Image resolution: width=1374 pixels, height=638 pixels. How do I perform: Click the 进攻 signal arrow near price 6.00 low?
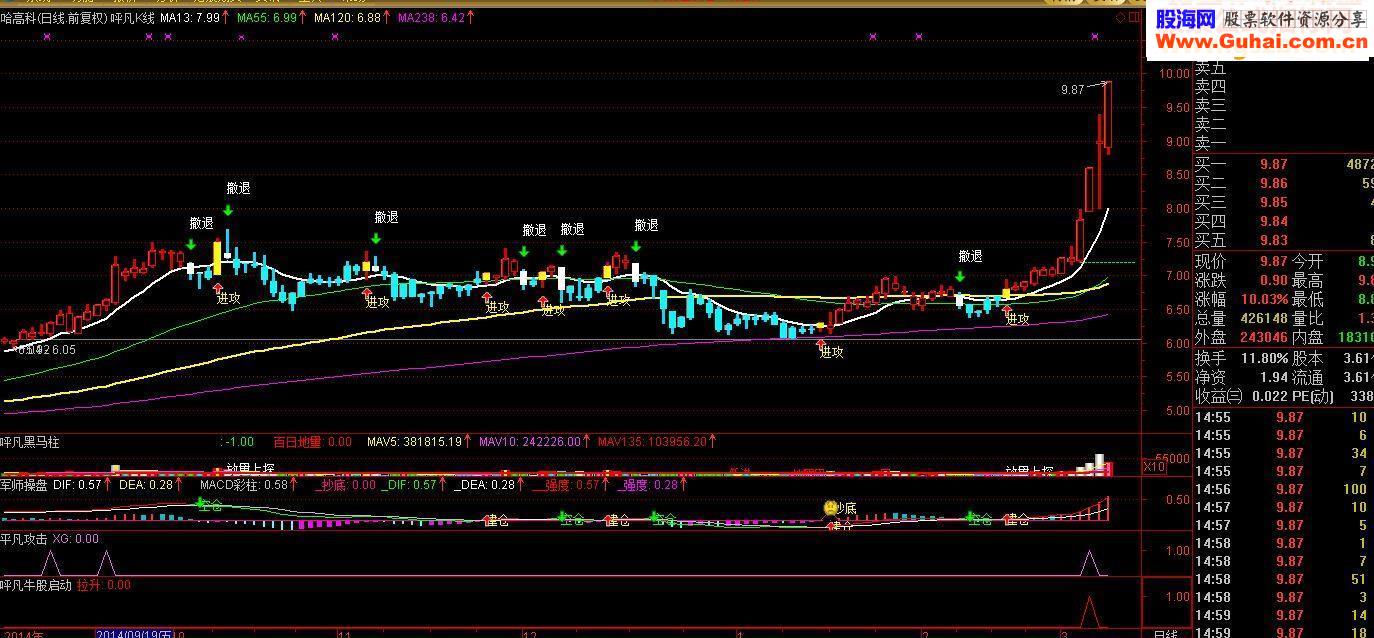821,342
